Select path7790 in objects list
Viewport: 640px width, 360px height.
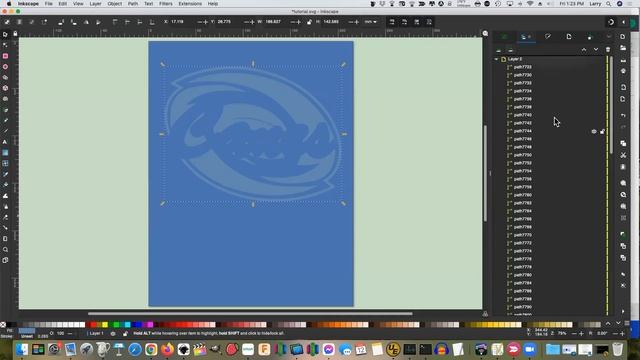(522, 307)
